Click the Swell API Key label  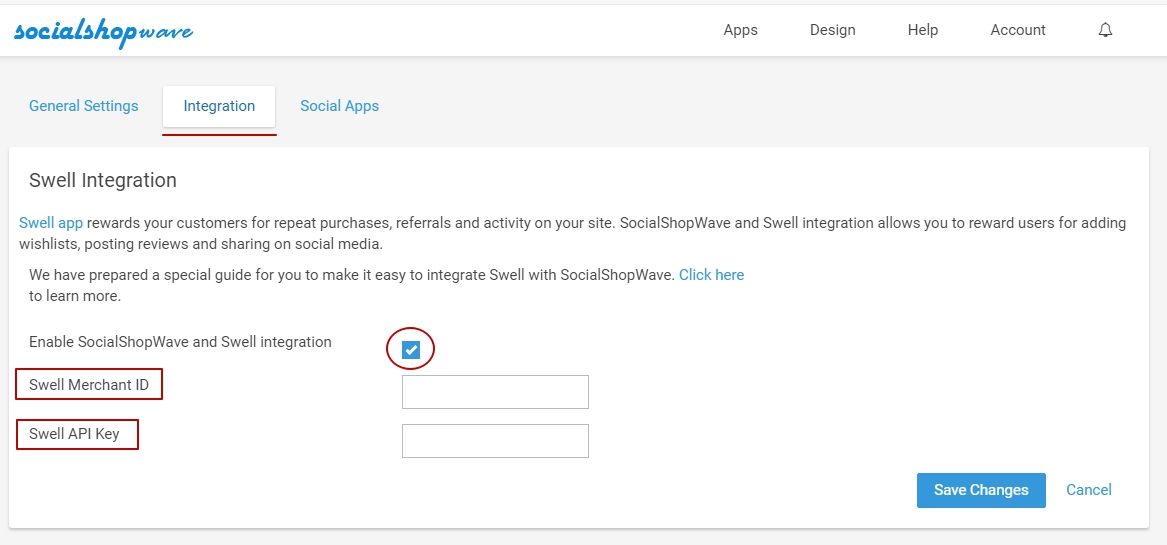[74, 434]
